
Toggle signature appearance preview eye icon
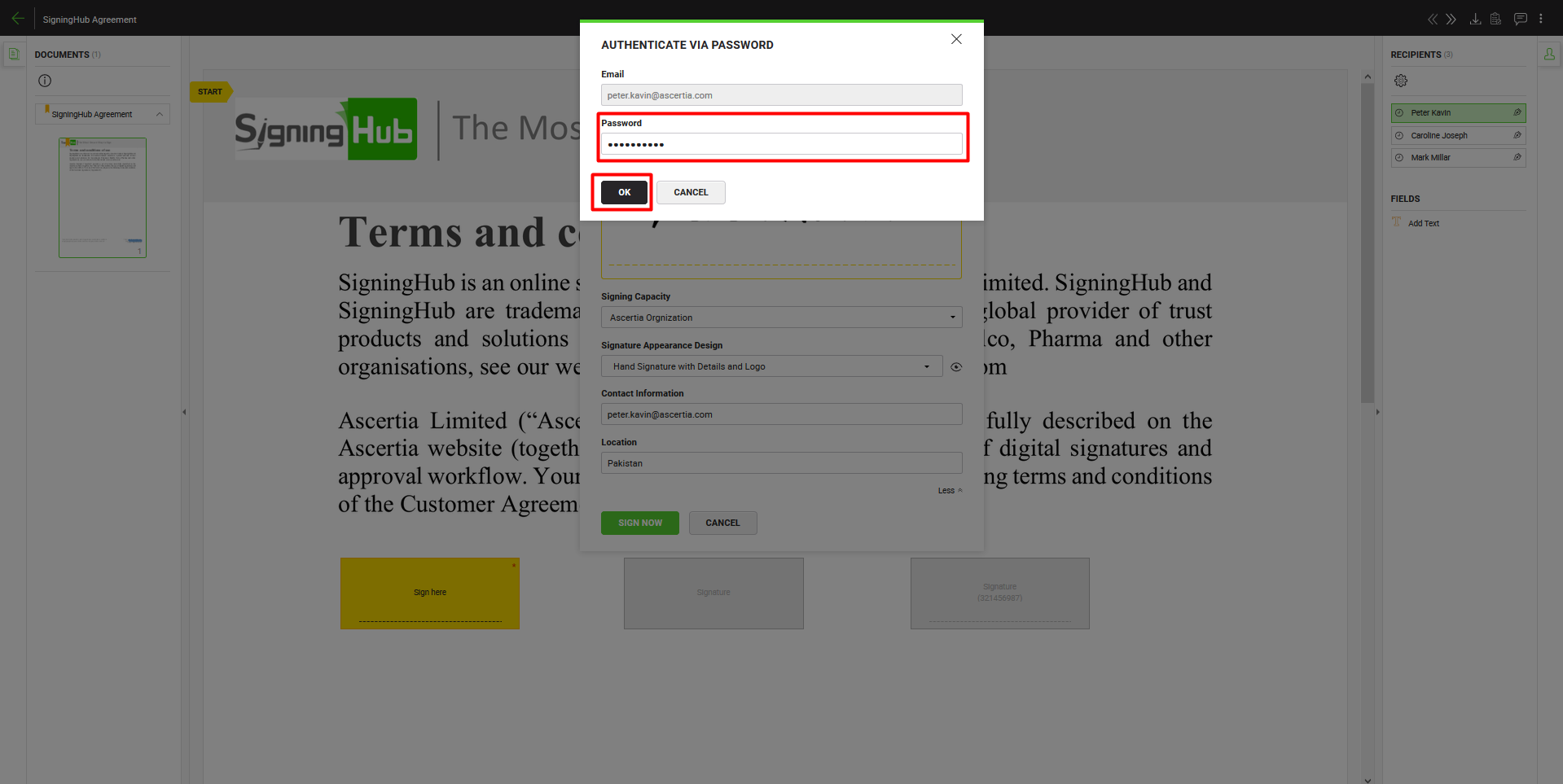coord(956,367)
